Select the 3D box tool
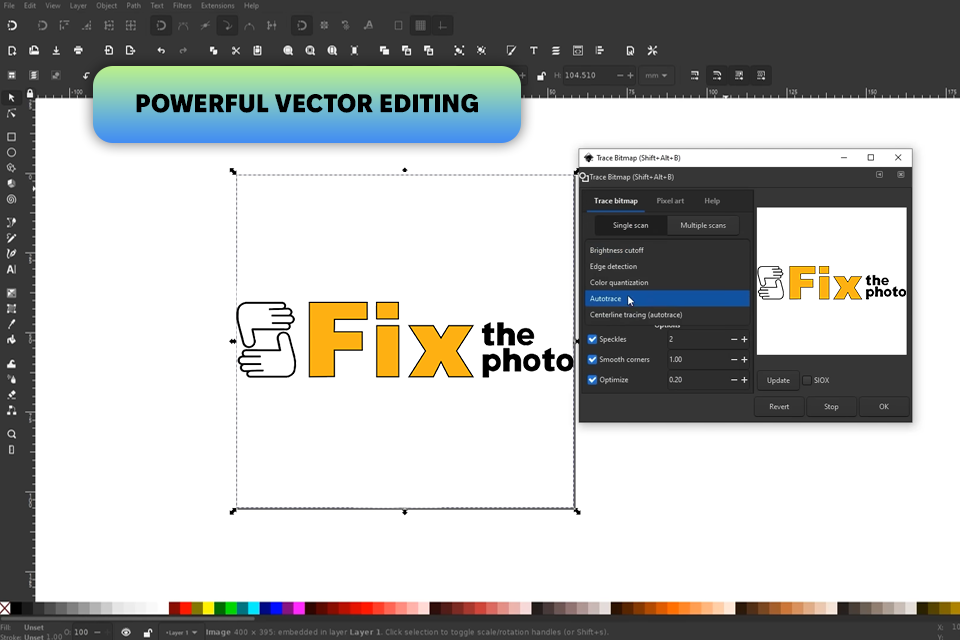The height and width of the screenshot is (640, 960). coord(11,184)
